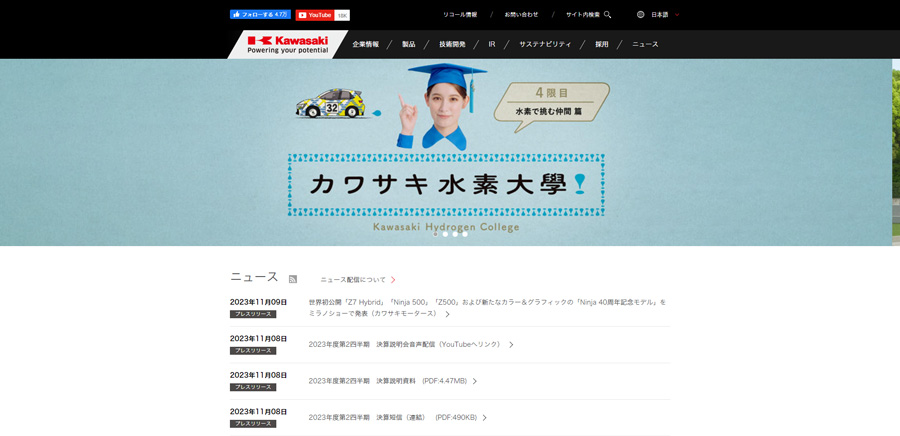
Task: Click the hydrogen race car image
Action: pyautogui.click(x=331, y=103)
